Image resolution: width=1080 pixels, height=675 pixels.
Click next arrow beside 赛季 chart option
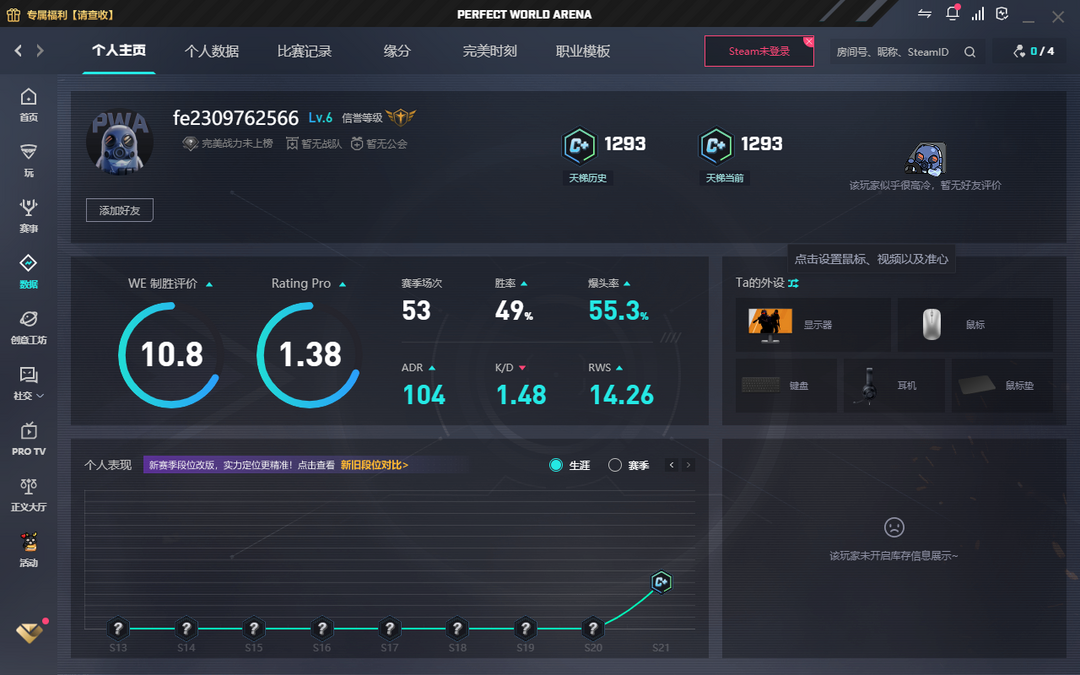click(688, 465)
